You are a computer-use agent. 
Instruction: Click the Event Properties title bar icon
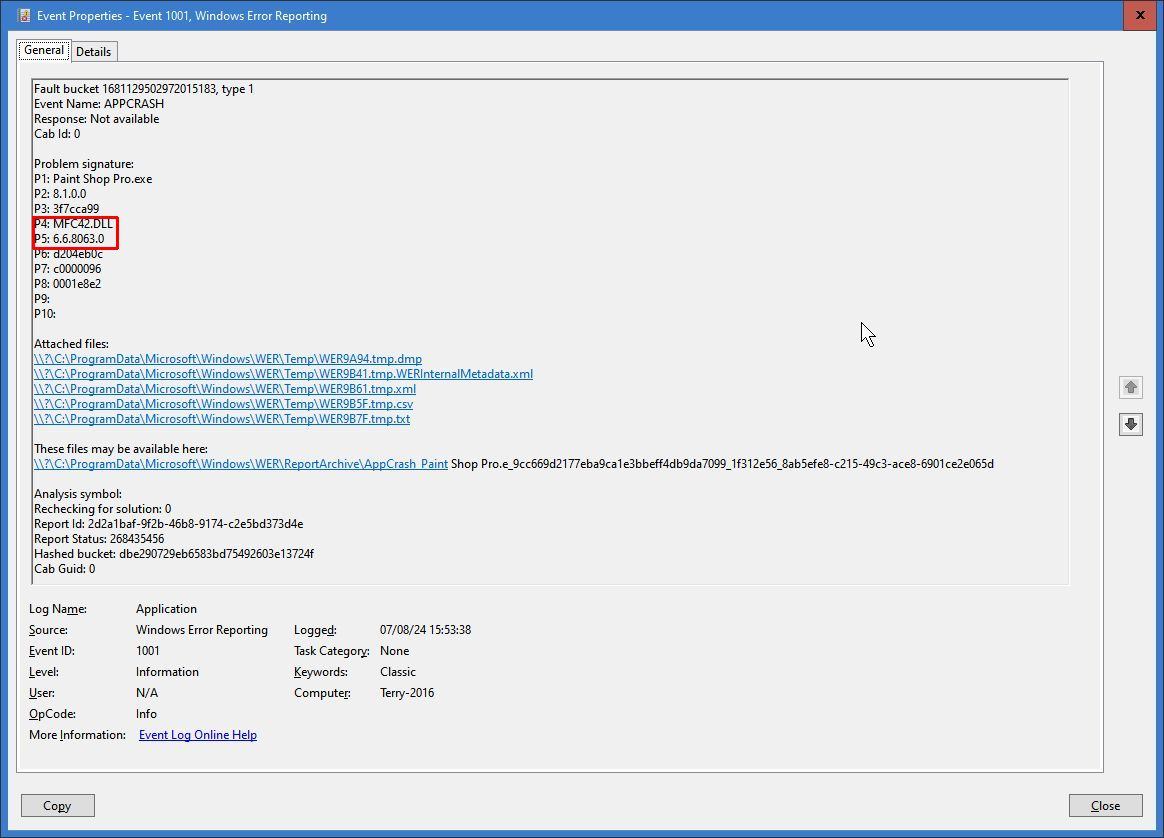(24, 16)
